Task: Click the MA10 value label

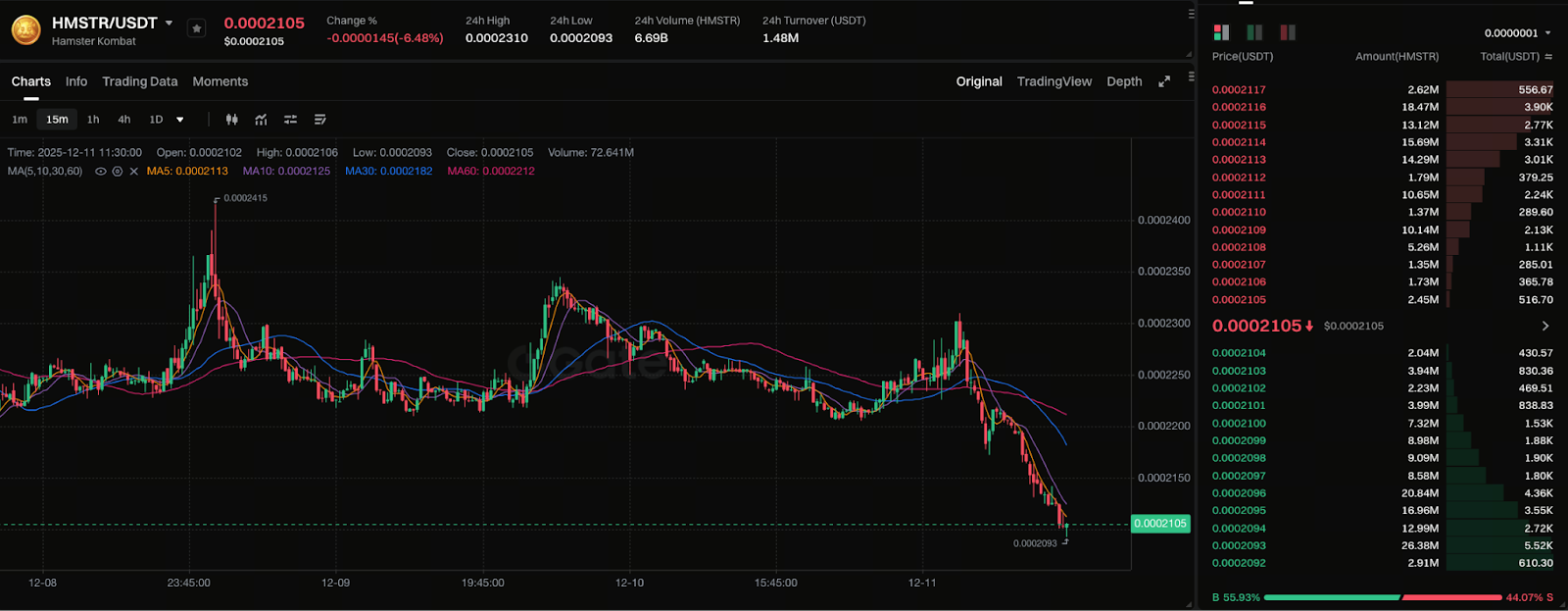Action: (x=286, y=171)
